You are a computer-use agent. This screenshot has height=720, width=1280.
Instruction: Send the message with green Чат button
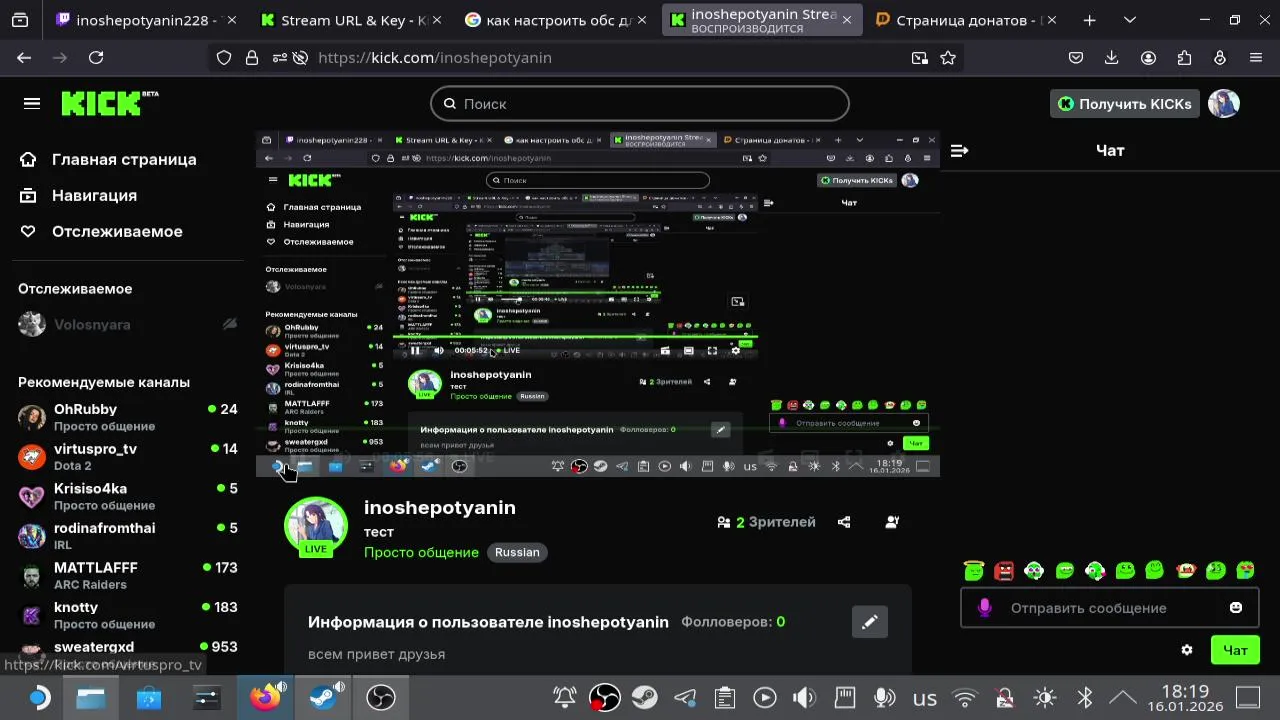tap(1235, 650)
